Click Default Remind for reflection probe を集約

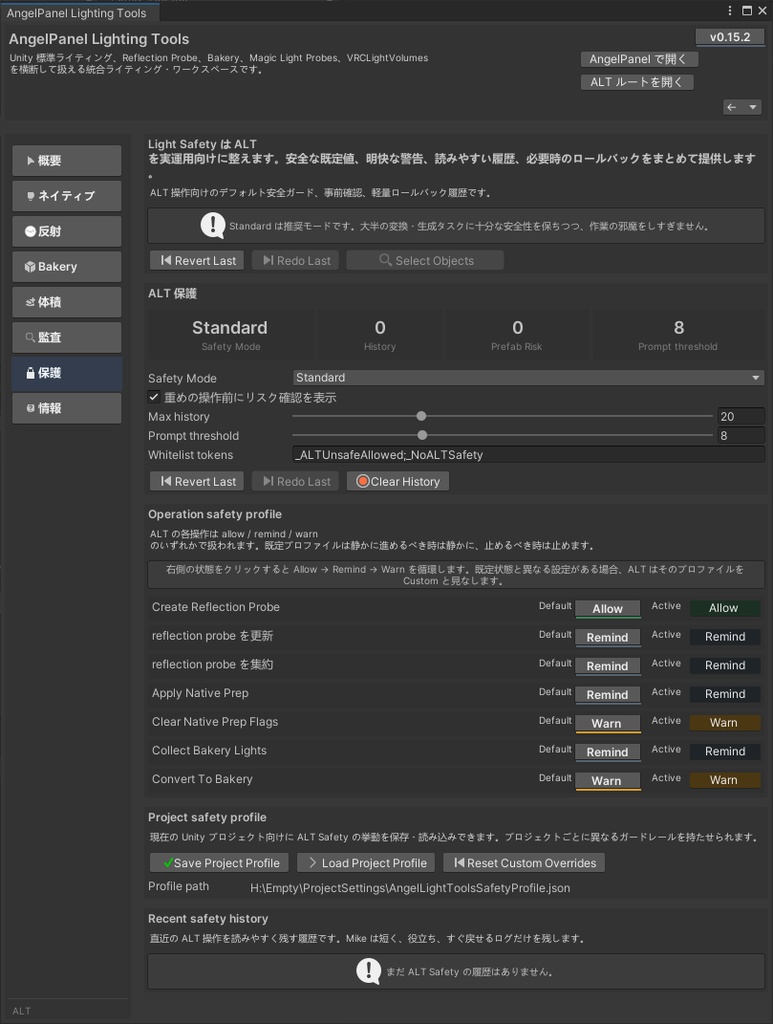tap(608, 666)
